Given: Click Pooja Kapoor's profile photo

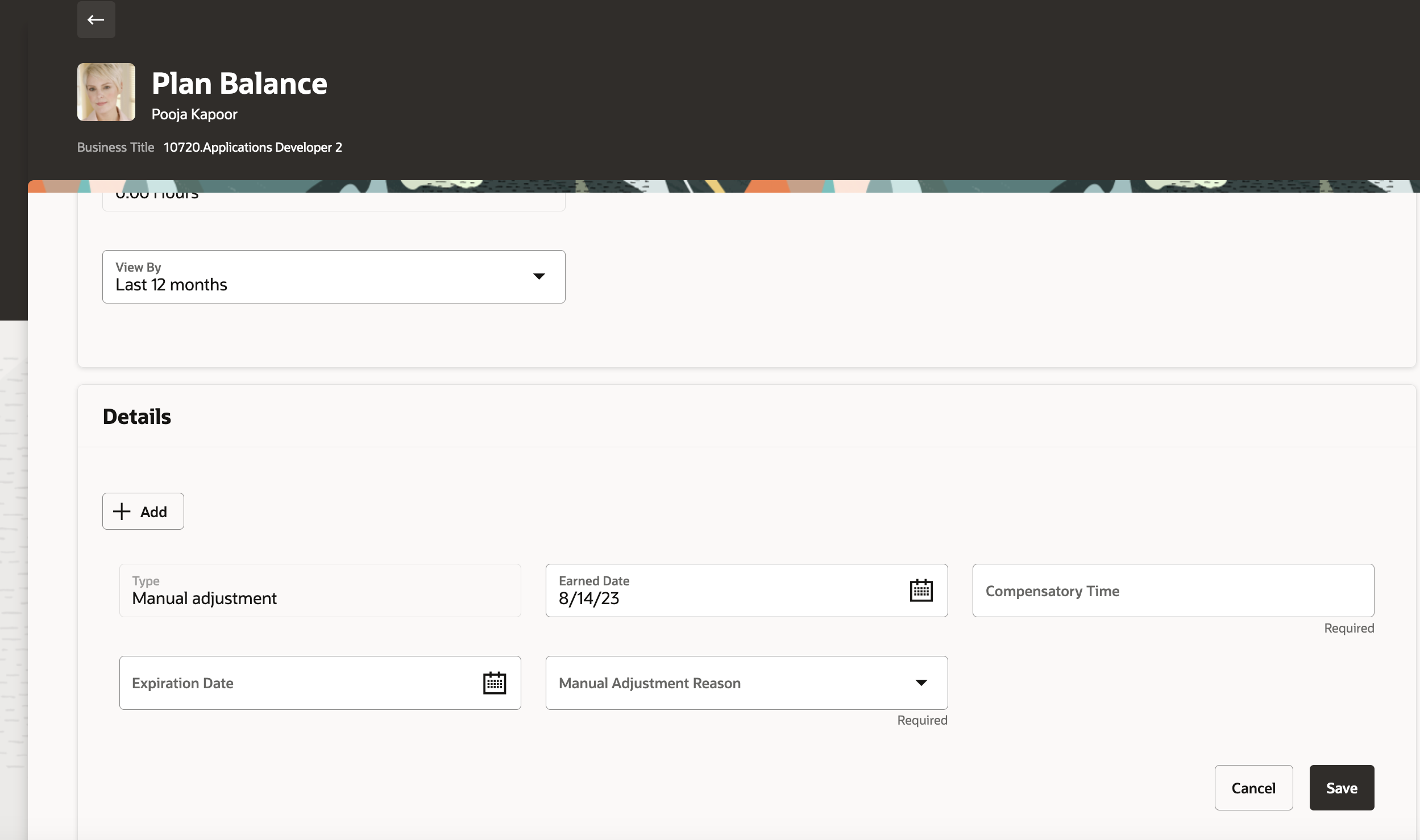Looking at the screenshot, I should point(106,92).
